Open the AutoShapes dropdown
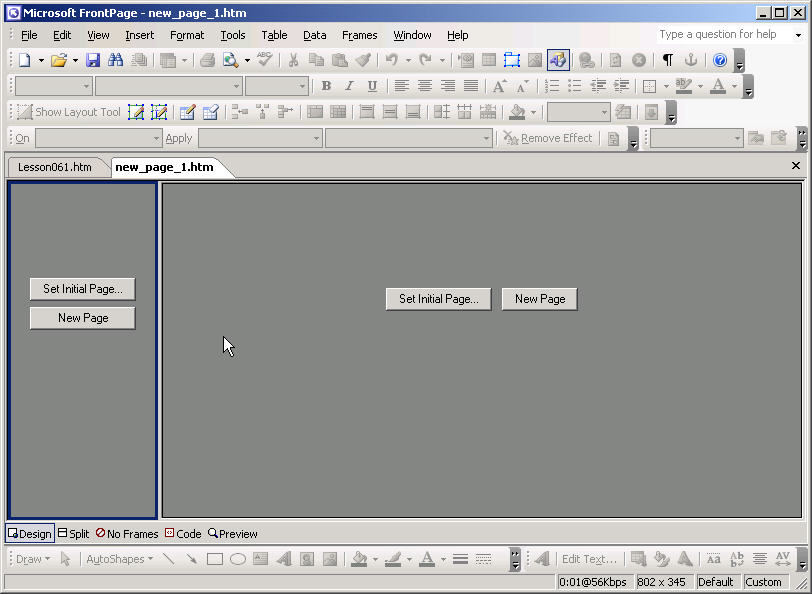 [x=120, y=559]
